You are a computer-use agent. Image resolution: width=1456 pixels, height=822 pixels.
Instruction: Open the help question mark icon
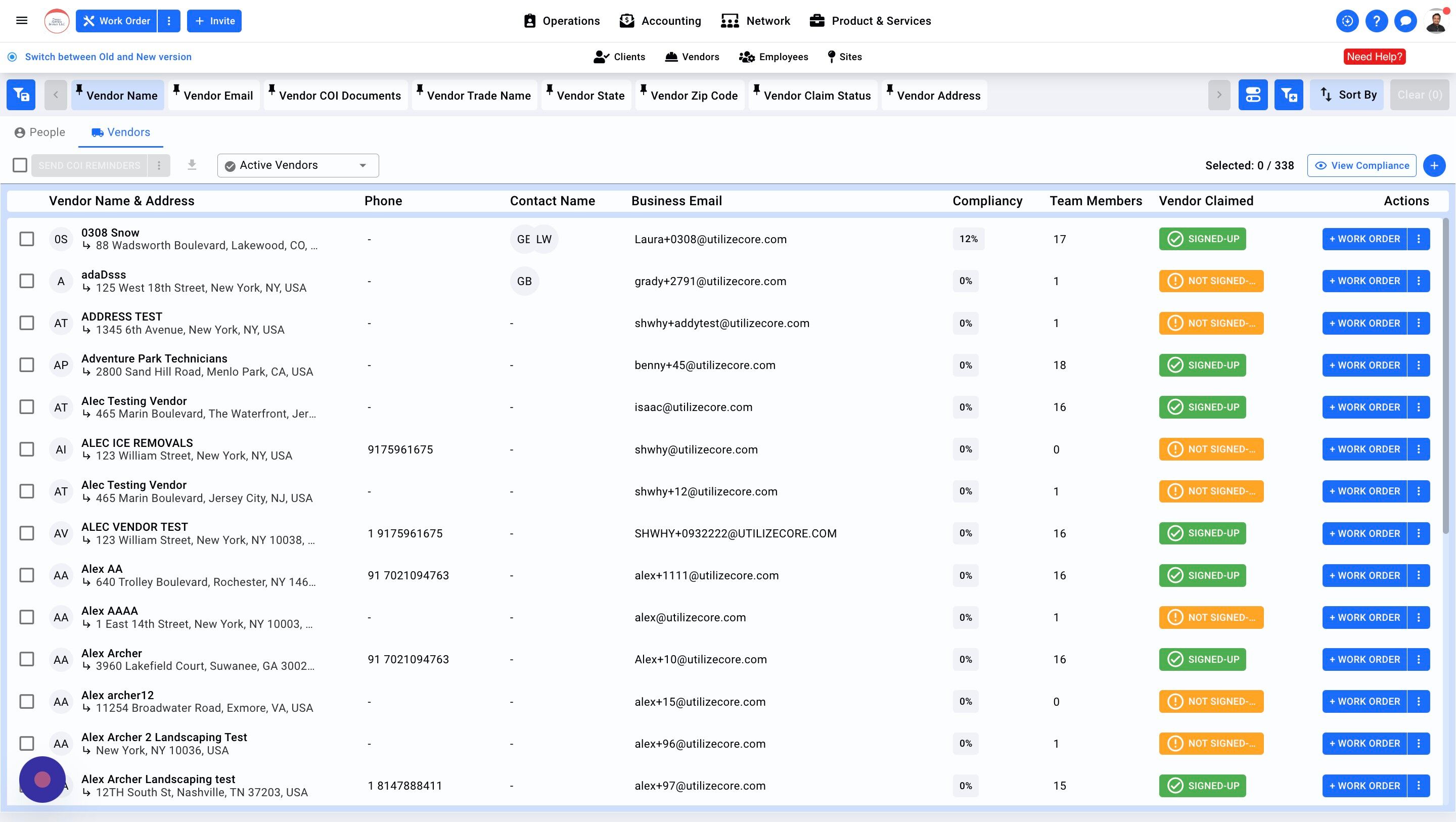click(1376, 21)
